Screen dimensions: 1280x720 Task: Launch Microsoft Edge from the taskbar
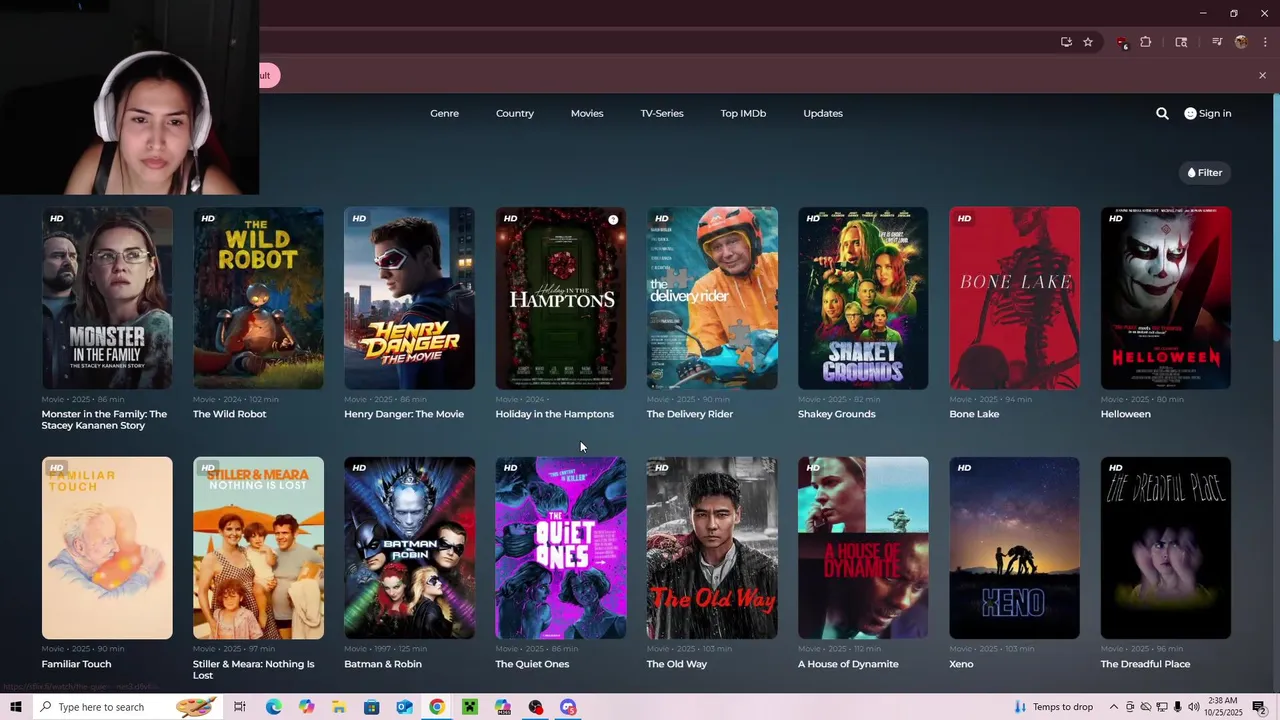point(273,707)
